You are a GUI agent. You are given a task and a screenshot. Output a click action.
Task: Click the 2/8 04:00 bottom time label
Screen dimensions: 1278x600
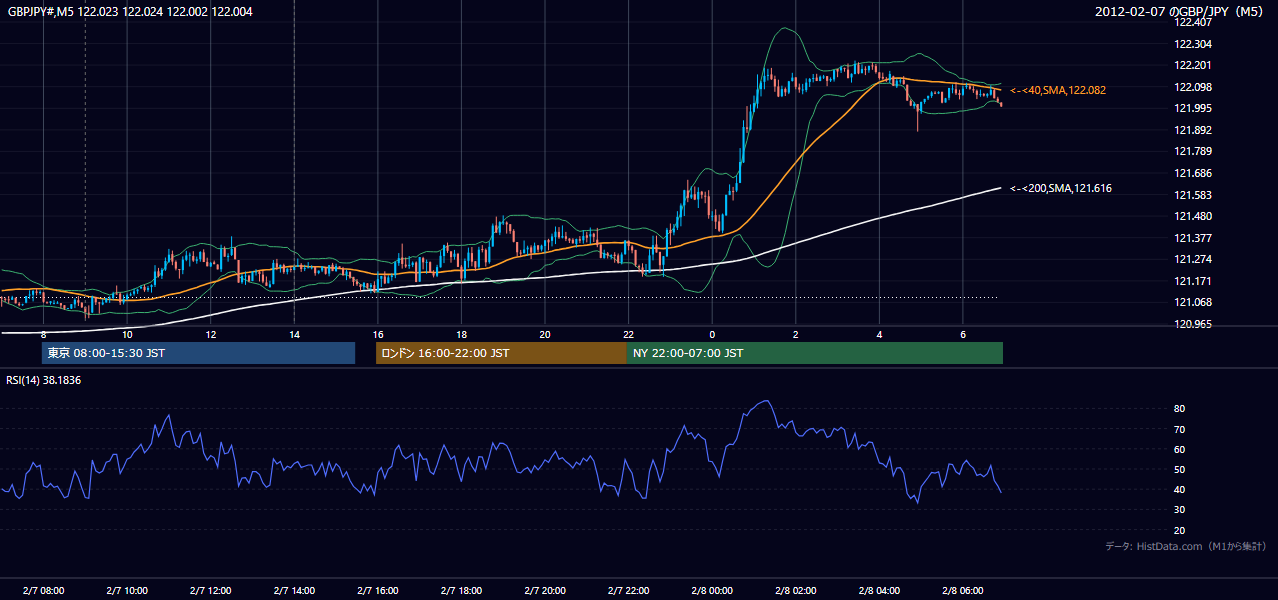pyautogui.click(x=879, y=590)
